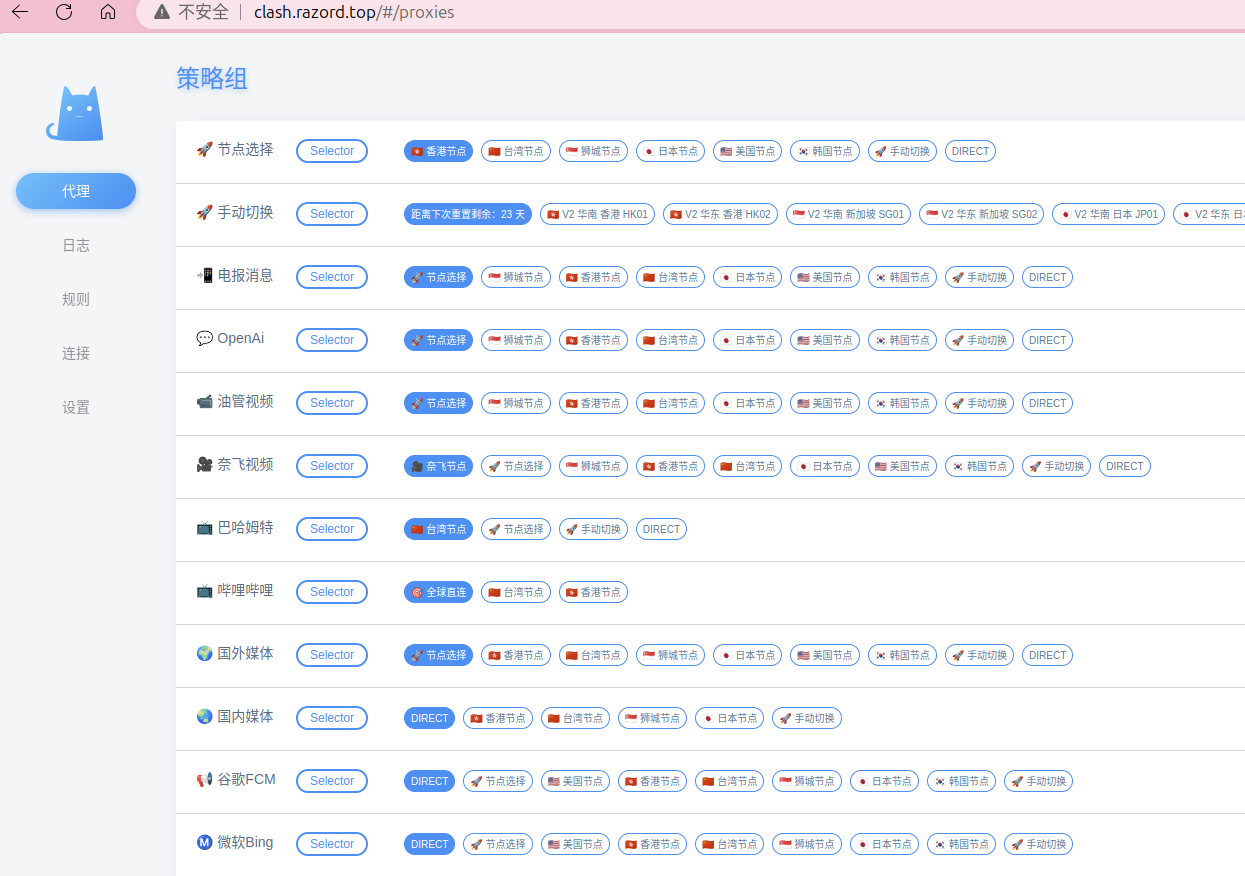Image resolution: width=1245 pixels, height=876 pixels.
Task: Click the insecure site warning icon
Action: (161, 12)
